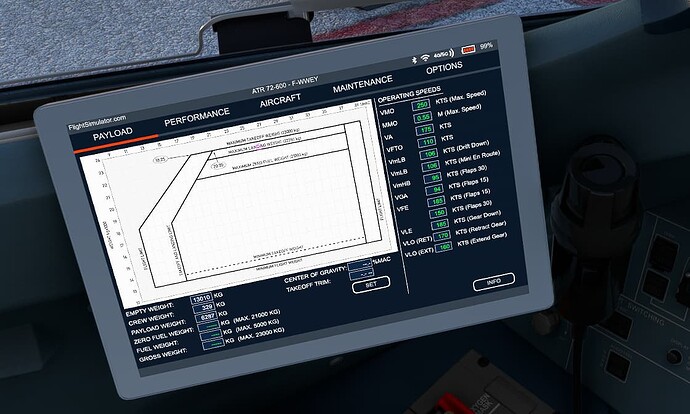Click the TAKEOFF TRIM label

(309, 286)
